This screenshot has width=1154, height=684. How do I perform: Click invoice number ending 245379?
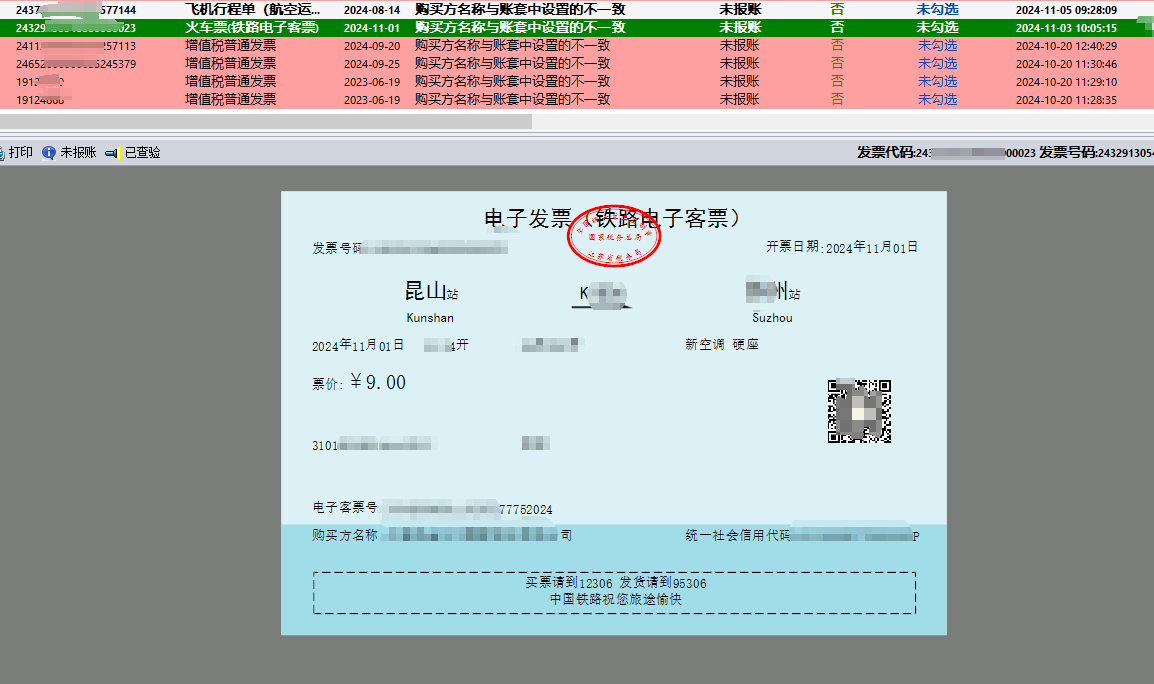(76, 64)
